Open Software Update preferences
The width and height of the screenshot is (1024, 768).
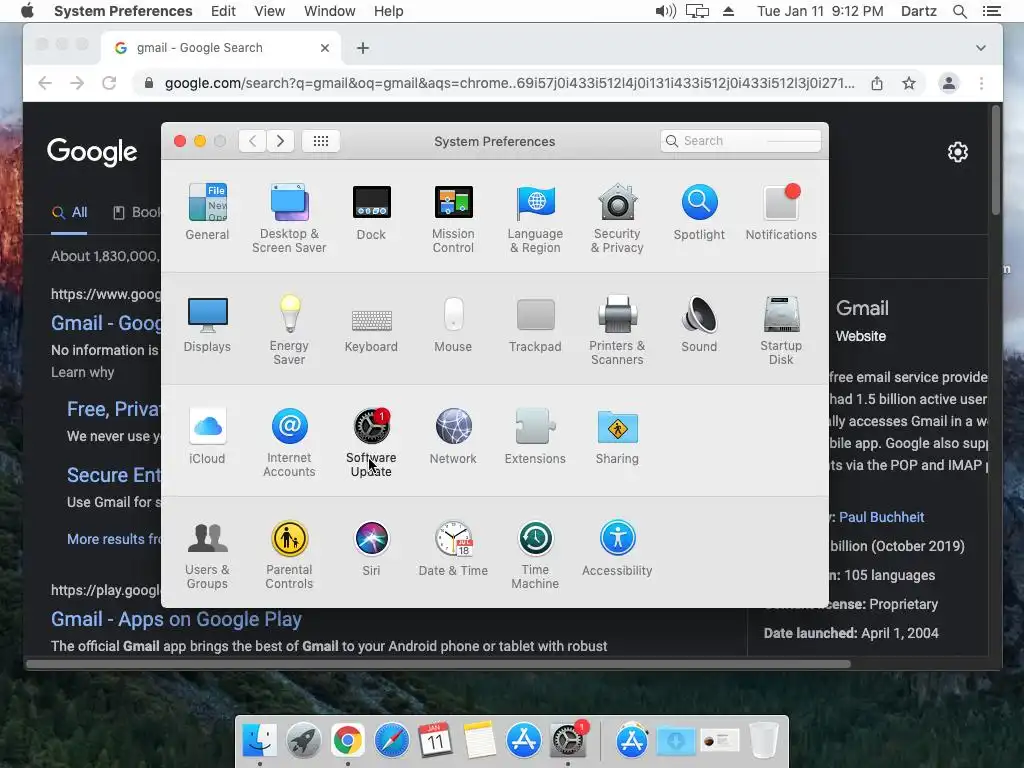click(371, 442)
